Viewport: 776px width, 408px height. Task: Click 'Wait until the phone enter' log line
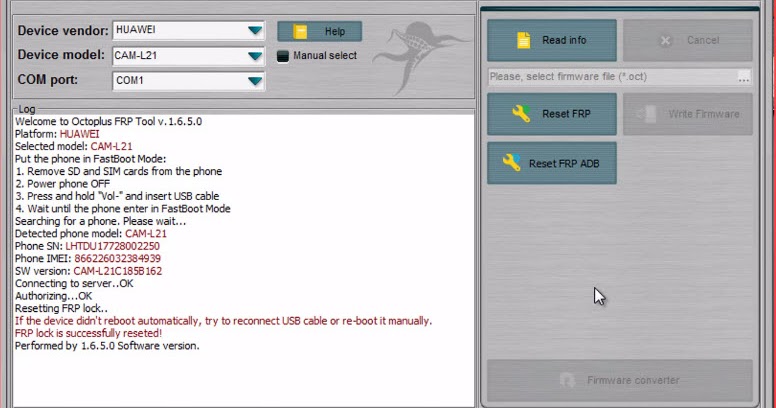pyautogui.click(x=123, y=208)
